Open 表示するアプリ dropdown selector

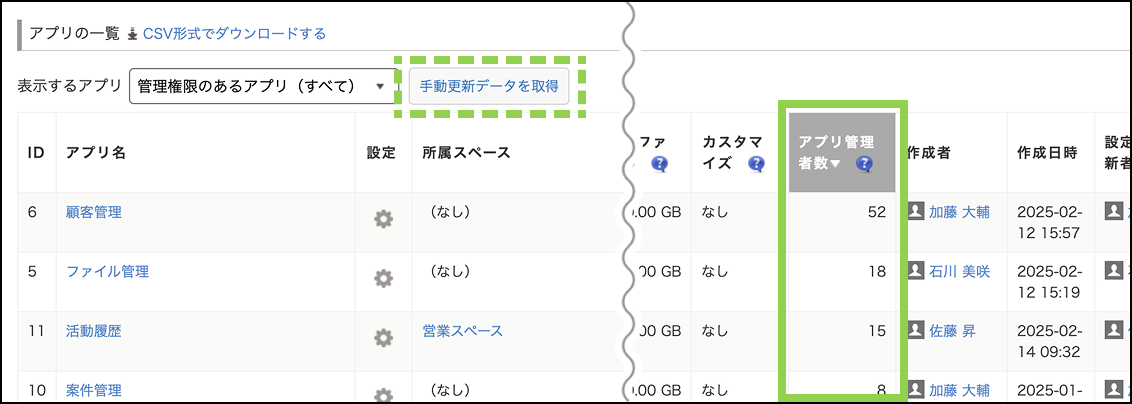coord(263,86)
